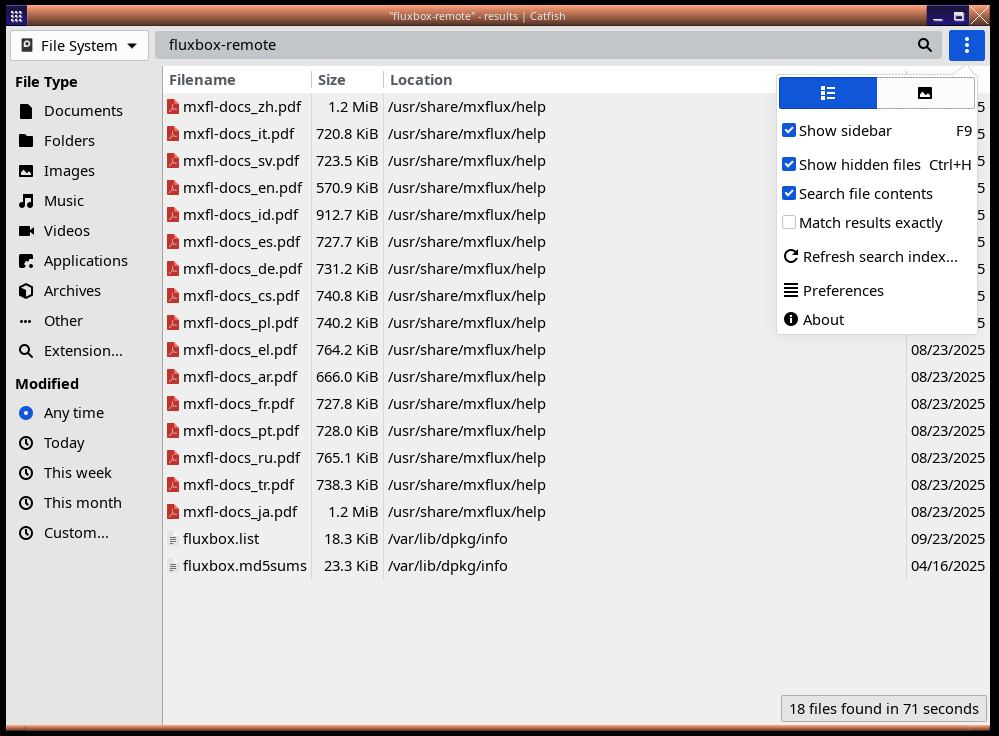Image resolution: width=999 pixels, height=736 pixels.
Task: Expand the File System location dropdown
Action: (x=79, y=46)
